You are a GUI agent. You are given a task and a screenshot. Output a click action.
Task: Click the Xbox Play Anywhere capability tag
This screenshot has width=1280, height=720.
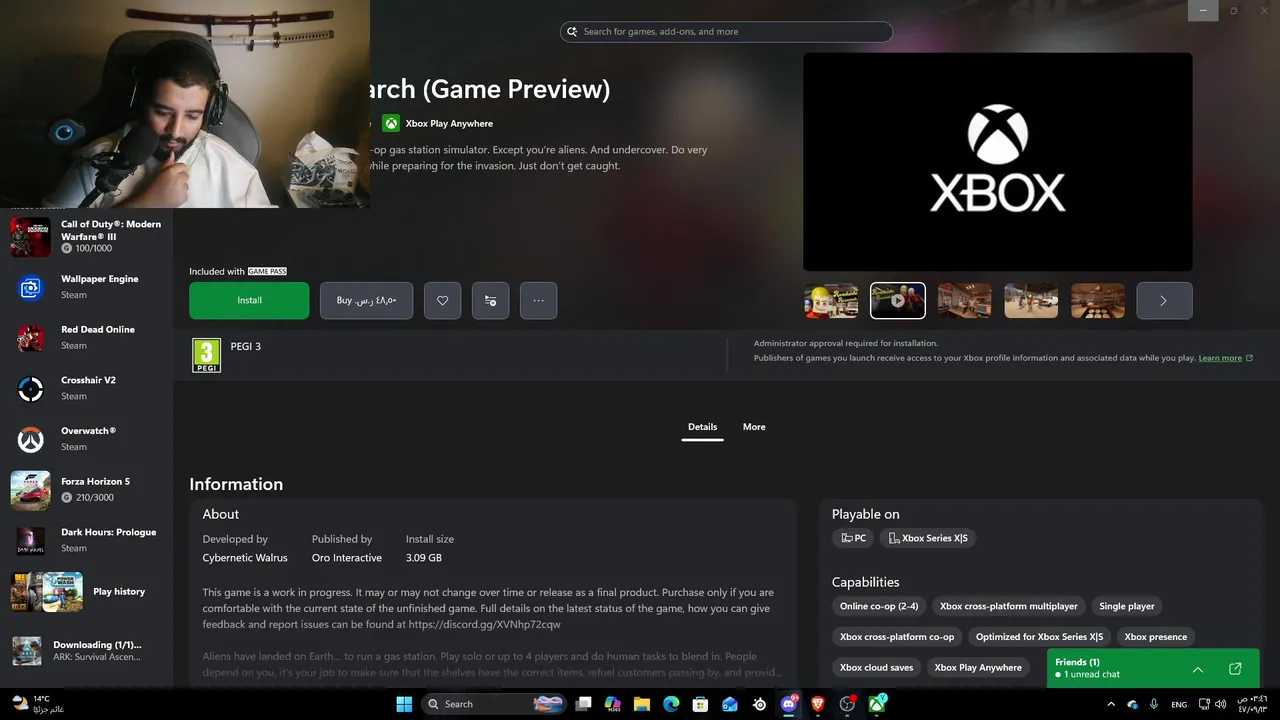coord(978,668)
